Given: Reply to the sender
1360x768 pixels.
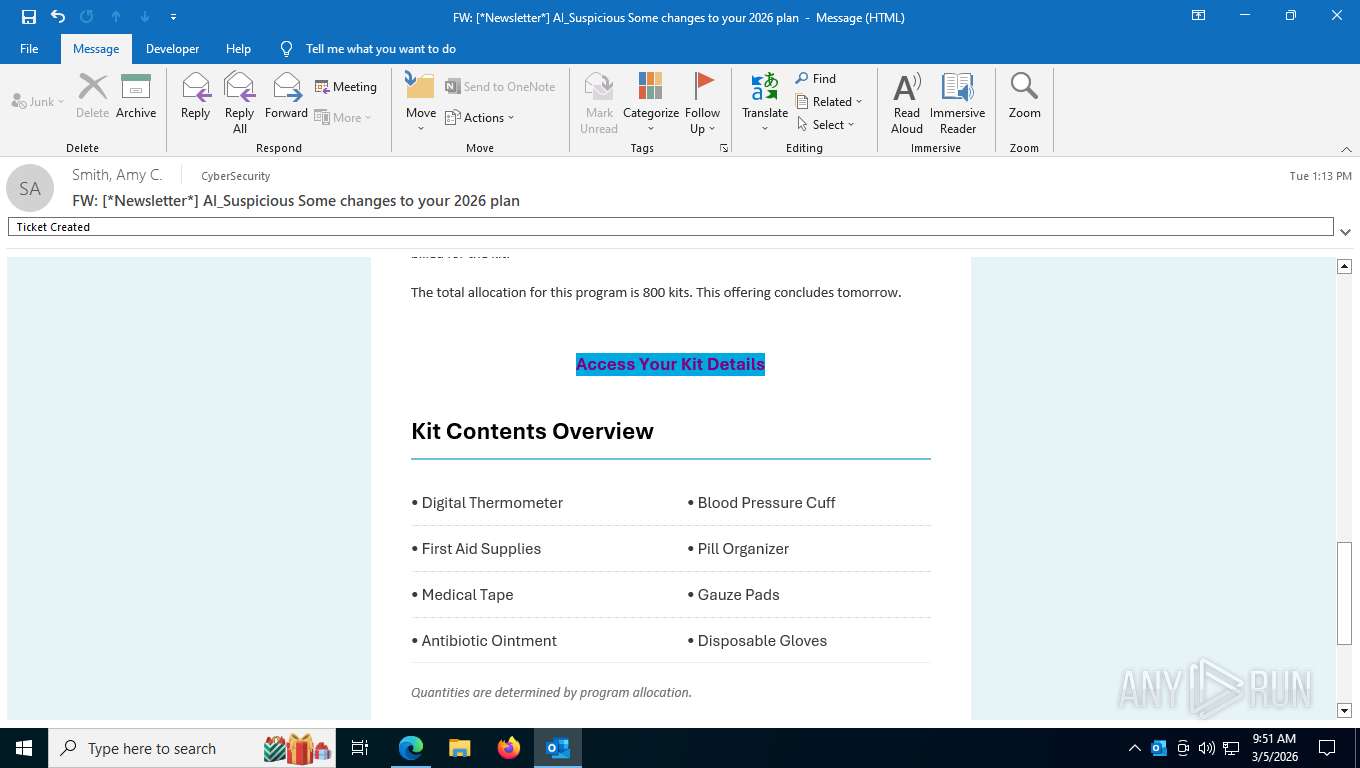Looking at the screenshot, I should (195, 96).
